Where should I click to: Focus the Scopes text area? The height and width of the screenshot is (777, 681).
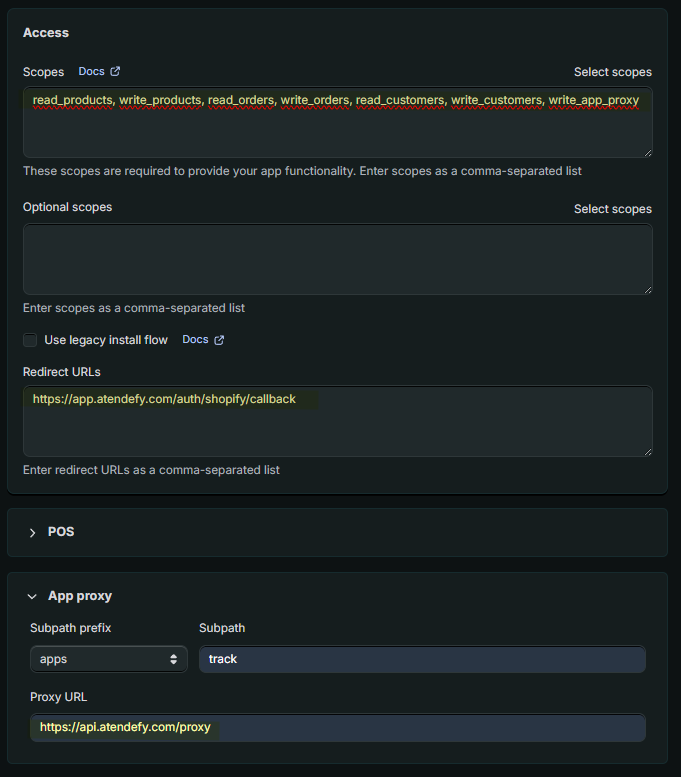coord(338,122)
